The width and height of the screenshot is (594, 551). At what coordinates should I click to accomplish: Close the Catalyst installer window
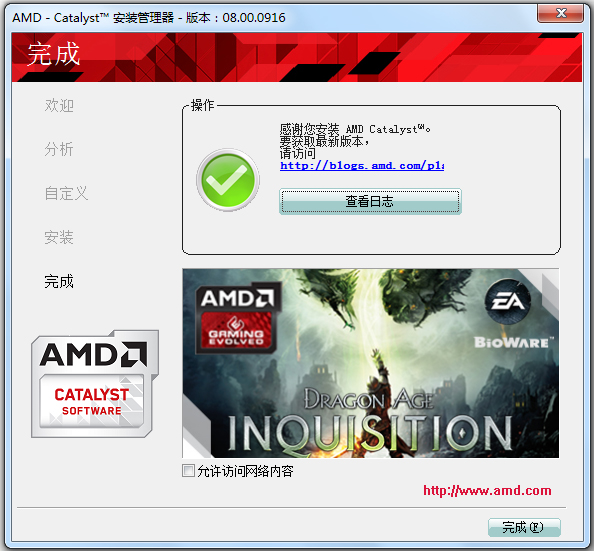pyautogui.click(x=560, y=13)
